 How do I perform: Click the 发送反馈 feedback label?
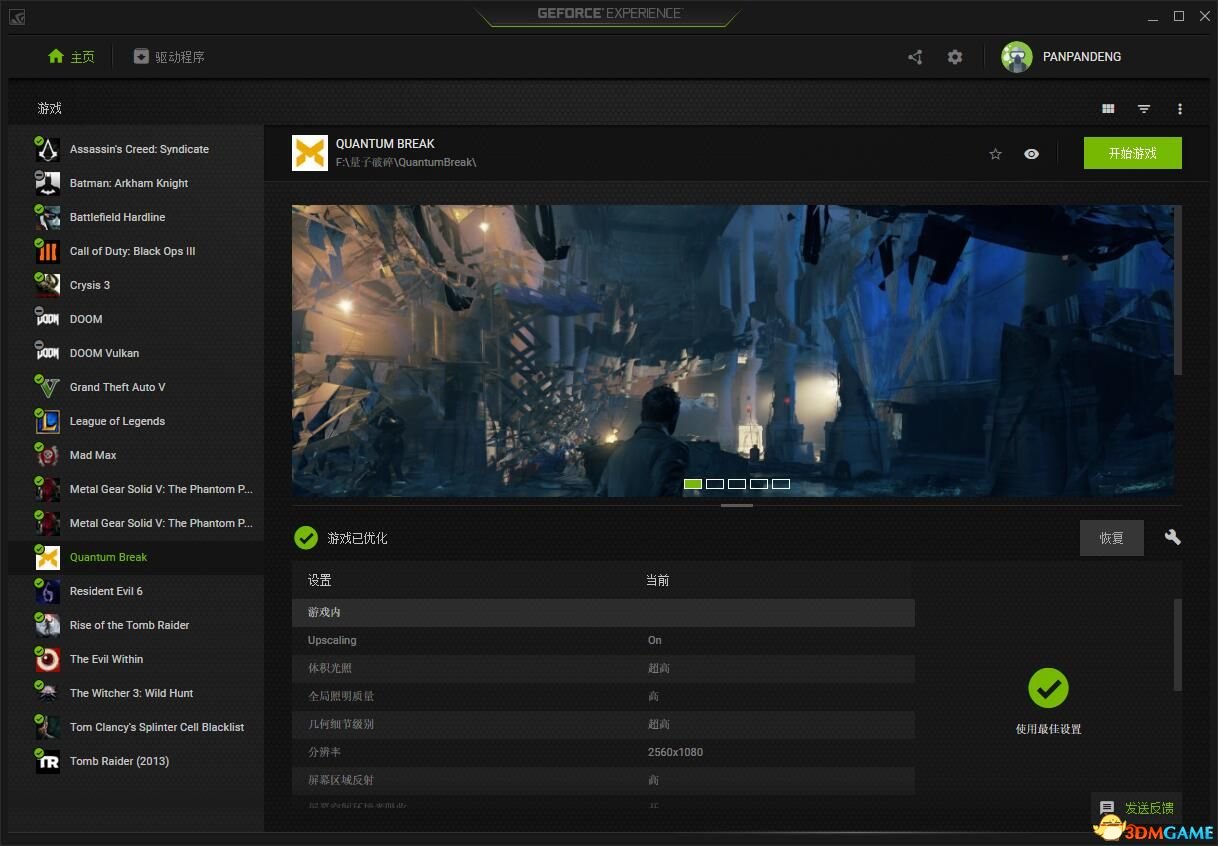click(x=1149, y=808)
